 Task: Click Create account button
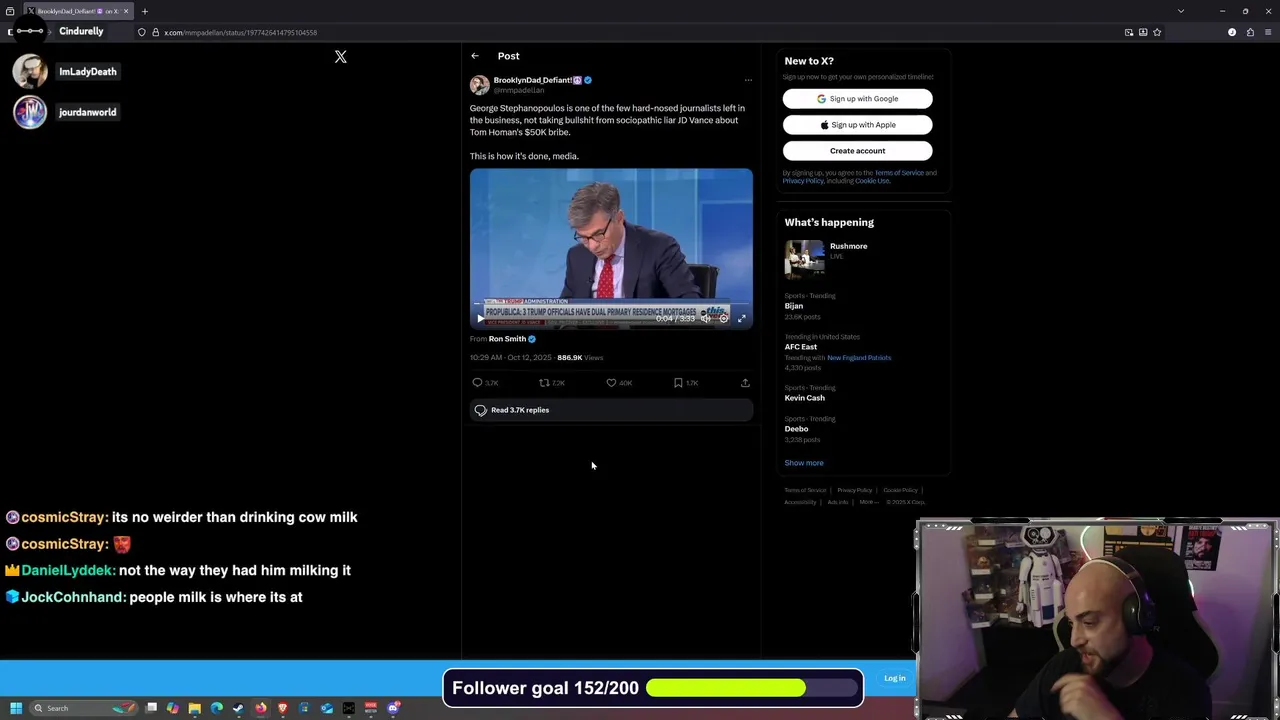pos(857,151)
